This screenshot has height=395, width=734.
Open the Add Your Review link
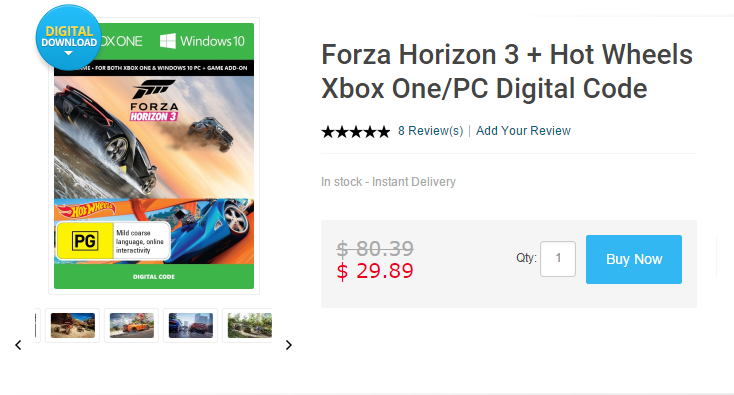(x=523, y=131)
